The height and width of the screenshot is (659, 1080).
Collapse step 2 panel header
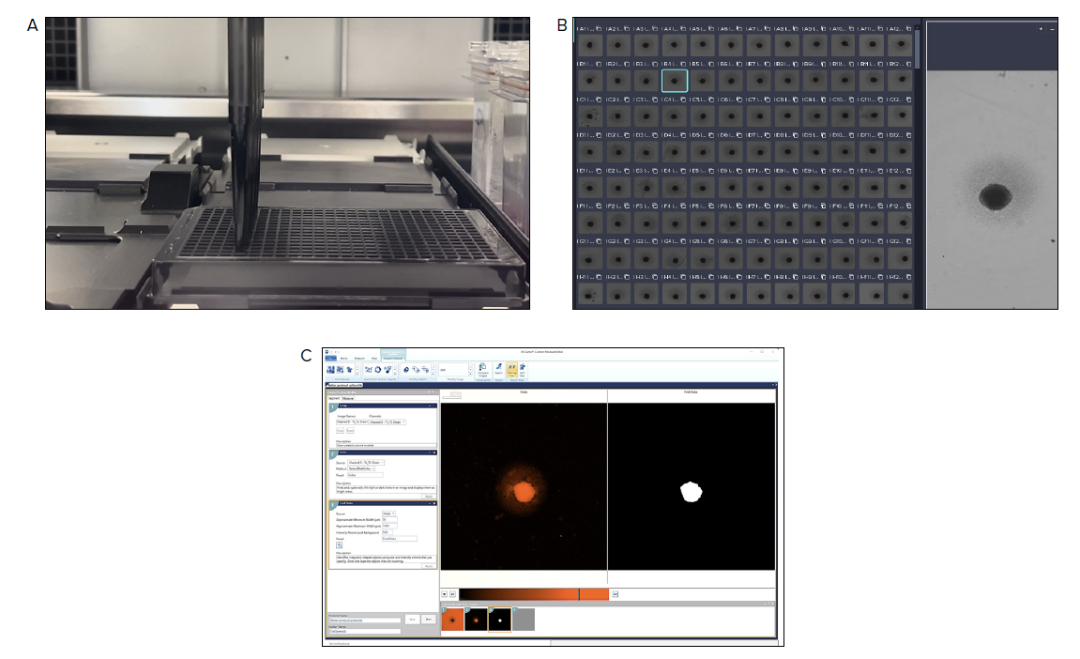coord(430,452)
